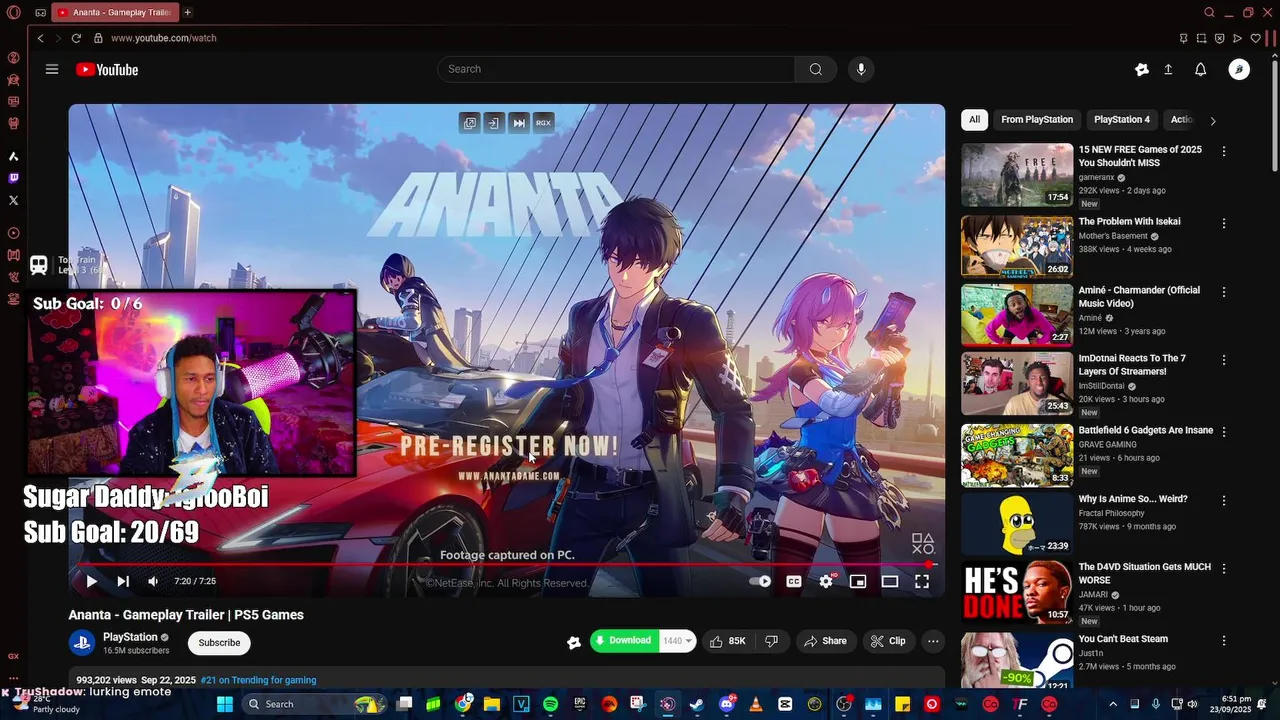
Task: Play the Ananta gameplay trailer
Action: tap(91, 581)
